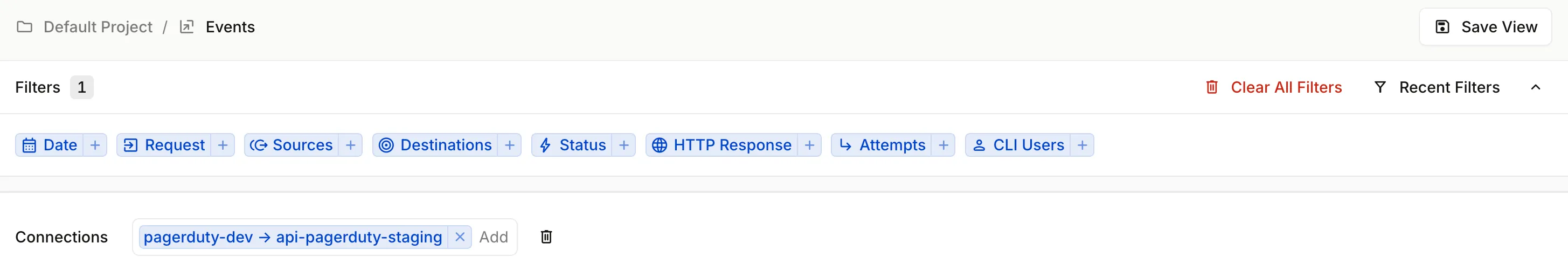Remove the pagerduty-dev connection tag
The height and width of the screenshot is (278, 1568).
point(460,237)
